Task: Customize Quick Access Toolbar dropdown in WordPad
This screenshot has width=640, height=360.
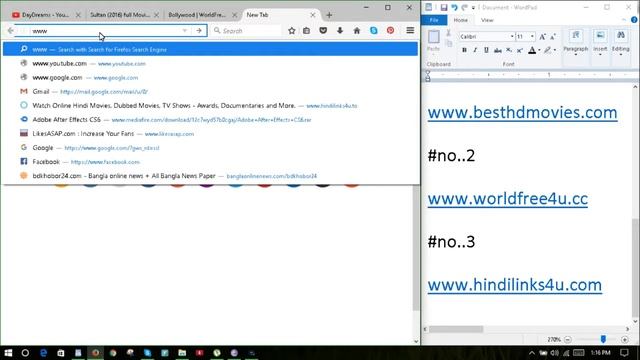Action: pyautogui.click(x=473, y=8)
